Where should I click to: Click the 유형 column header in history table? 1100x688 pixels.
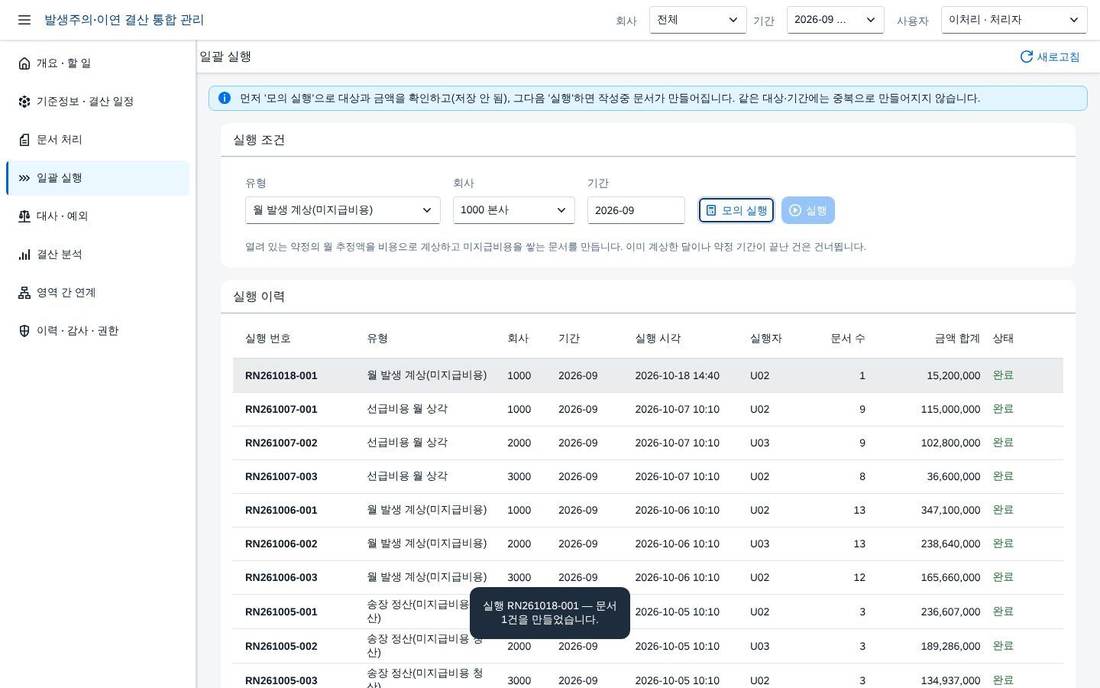click(x=377, y=339)
